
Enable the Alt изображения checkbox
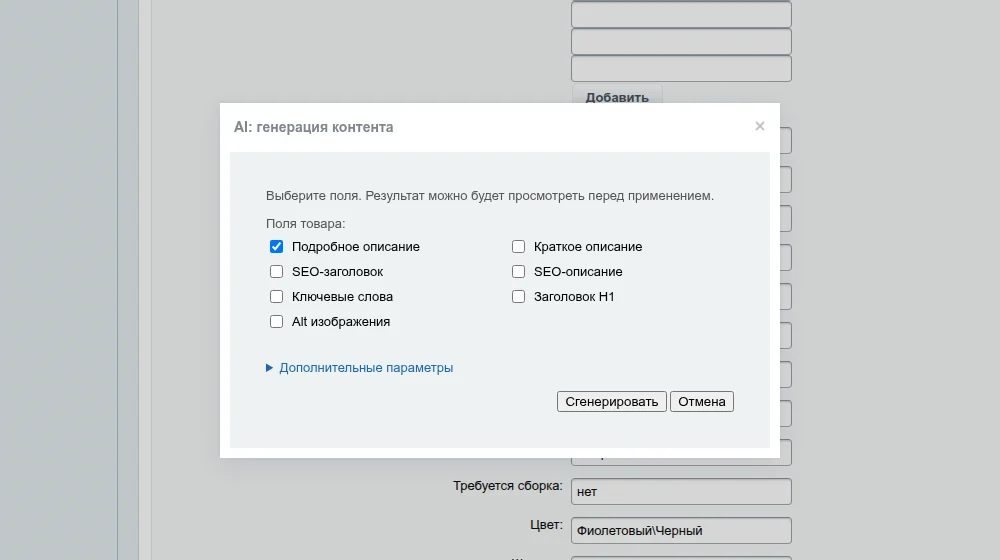[x=276, y=321]
